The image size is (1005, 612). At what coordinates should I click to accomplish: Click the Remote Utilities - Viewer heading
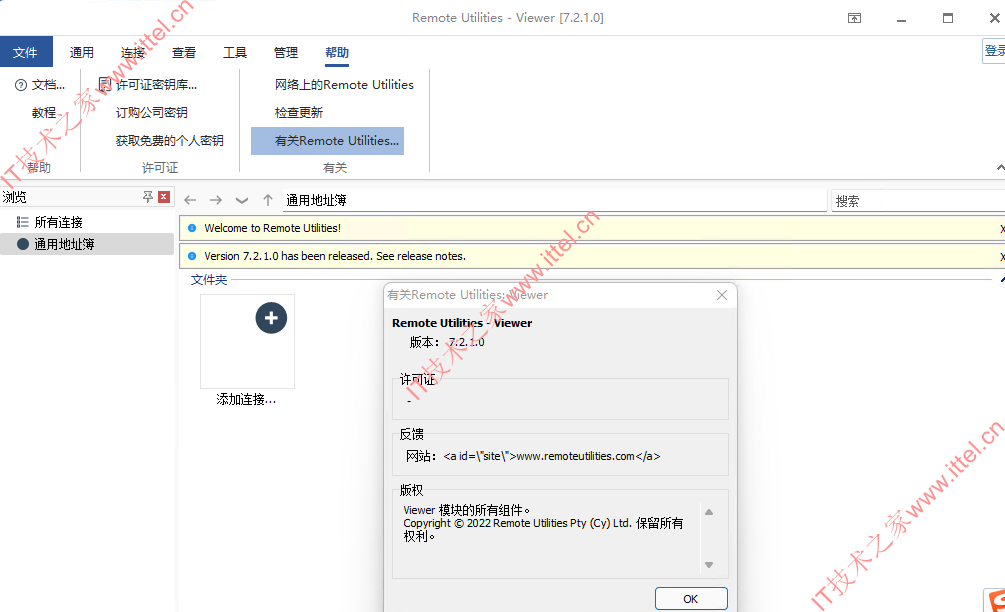coord(462,323)
